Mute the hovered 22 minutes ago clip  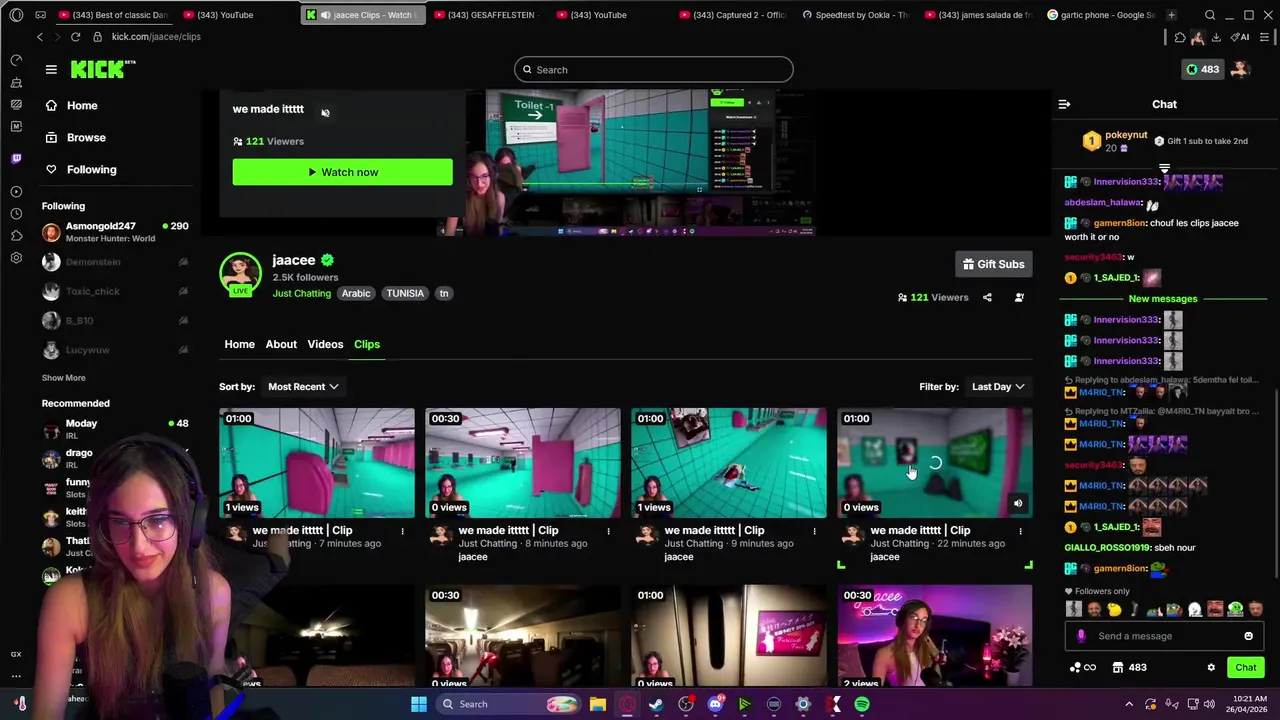coord(1018,504)
